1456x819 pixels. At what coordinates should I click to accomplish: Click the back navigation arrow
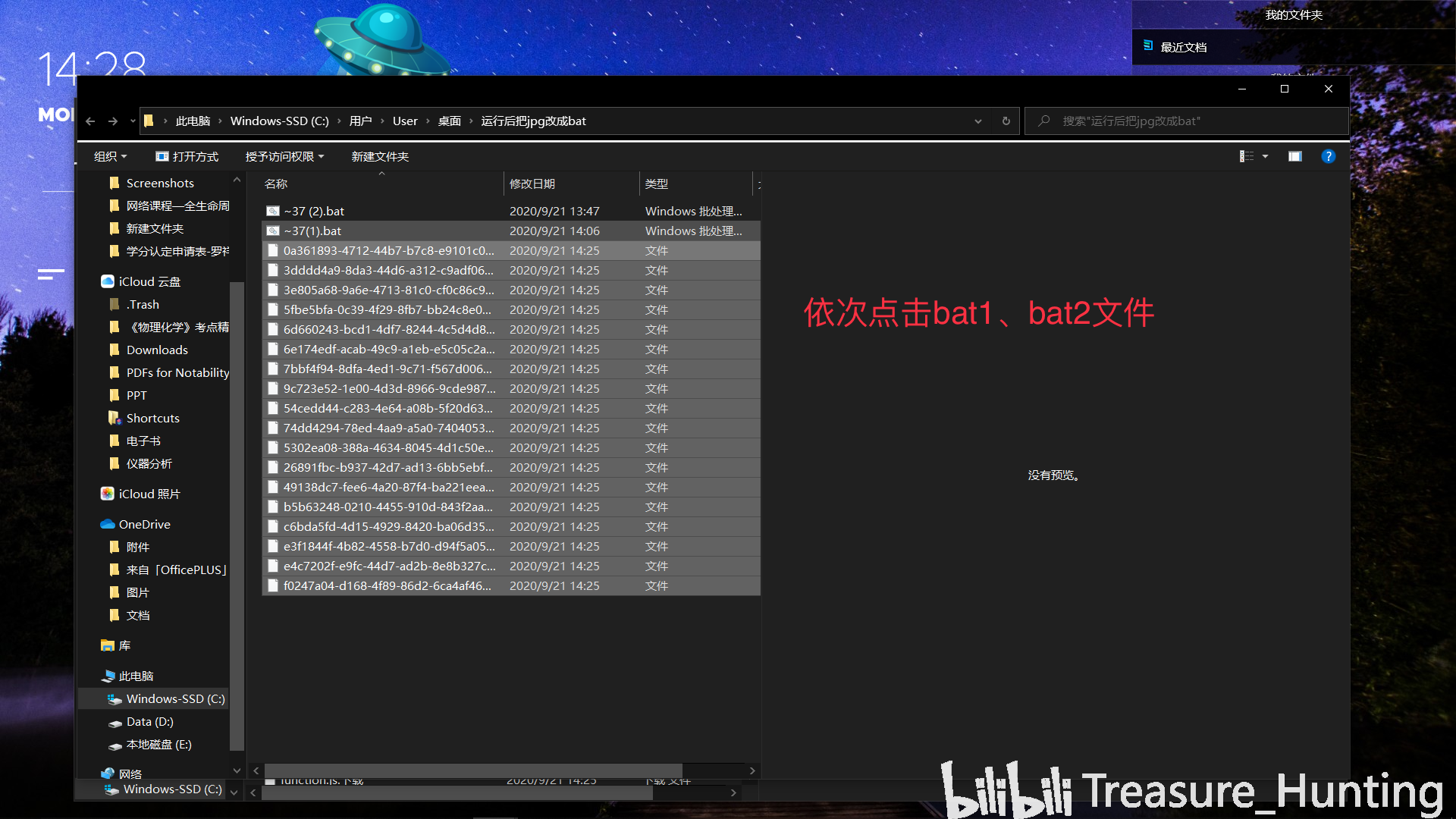pyautogui.click(x=90, y=121)
